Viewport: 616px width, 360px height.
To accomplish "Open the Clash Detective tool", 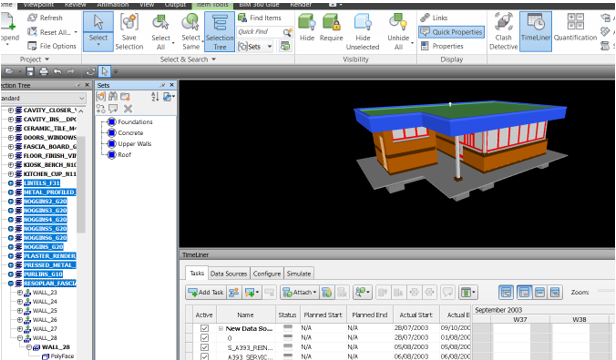I will [x=503, y=31].
